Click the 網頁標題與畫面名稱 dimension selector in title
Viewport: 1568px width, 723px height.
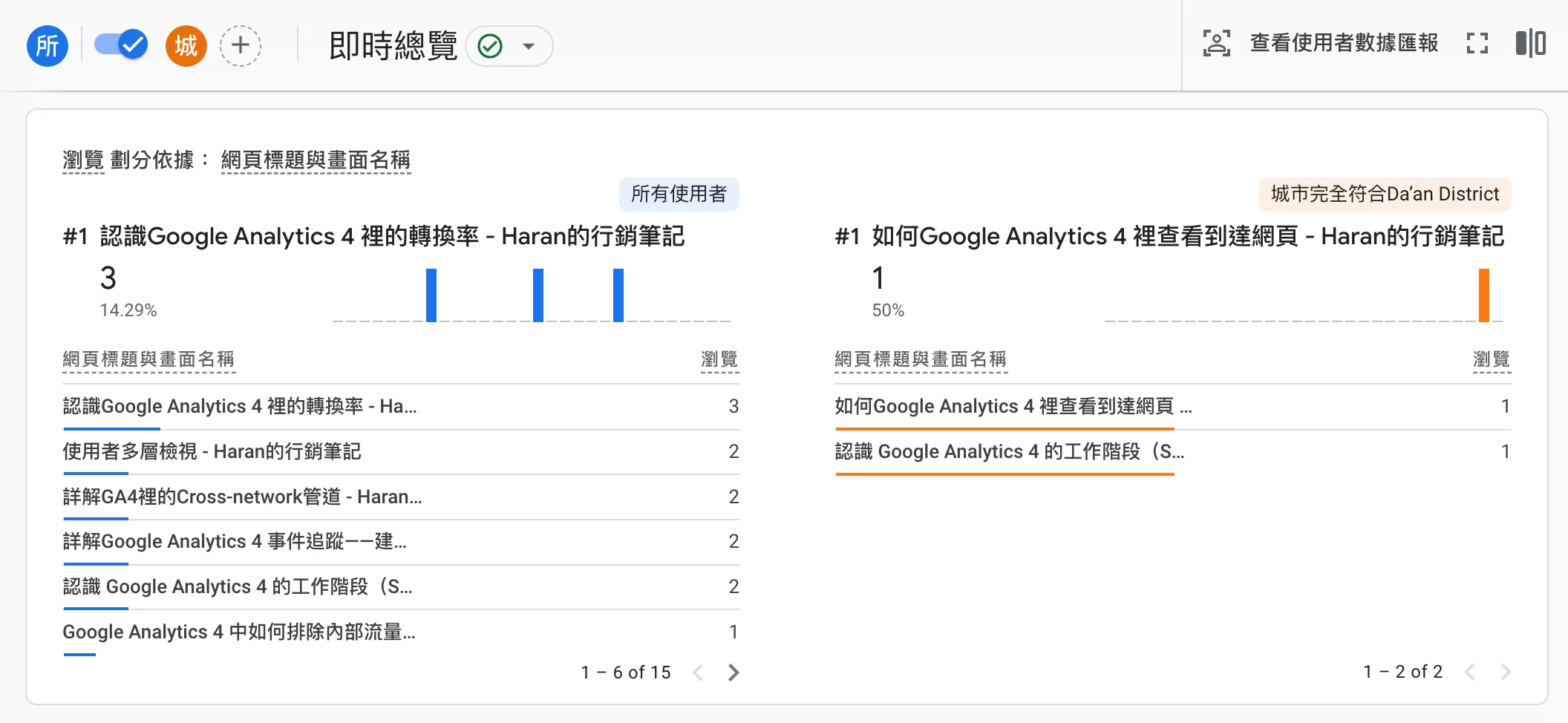(x=316, y=160)
